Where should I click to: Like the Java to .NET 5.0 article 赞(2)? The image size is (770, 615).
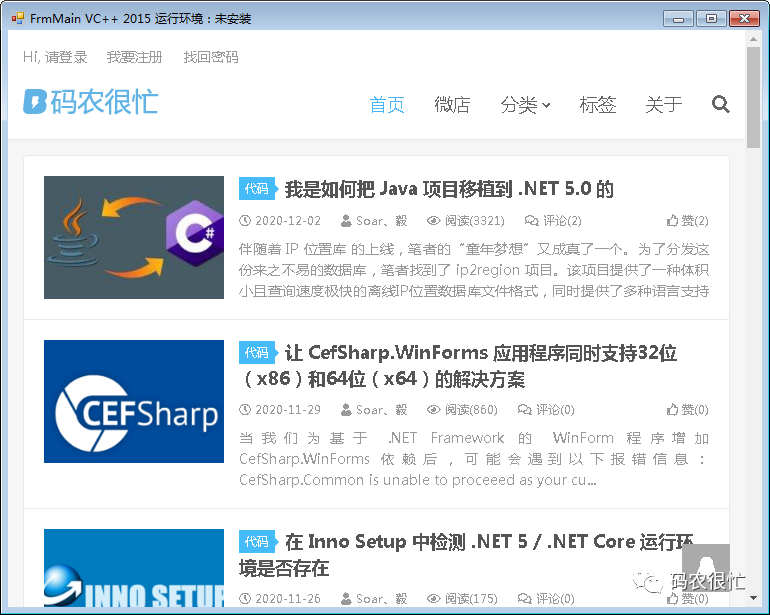tap(688, 221)
